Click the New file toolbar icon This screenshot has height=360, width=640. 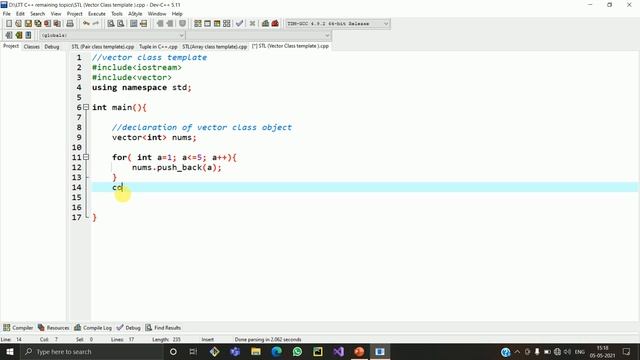click(9, 24)
